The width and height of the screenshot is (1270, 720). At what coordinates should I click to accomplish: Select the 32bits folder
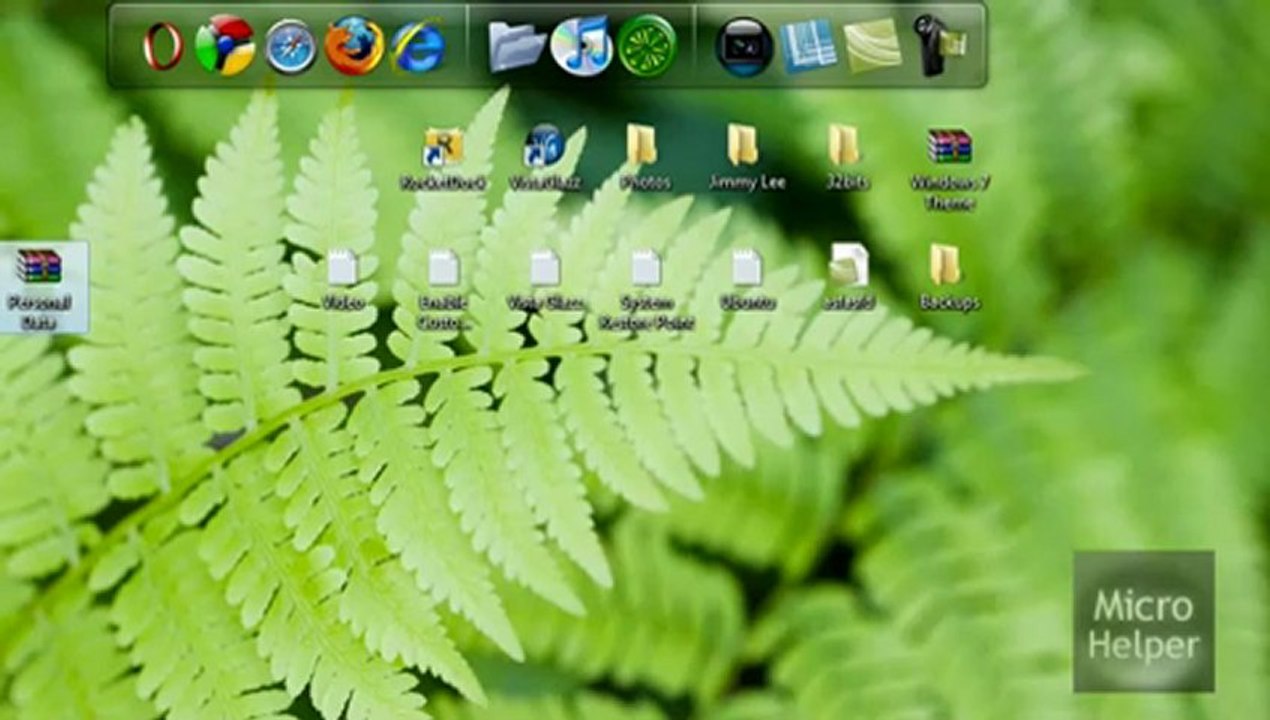point(846,158)
